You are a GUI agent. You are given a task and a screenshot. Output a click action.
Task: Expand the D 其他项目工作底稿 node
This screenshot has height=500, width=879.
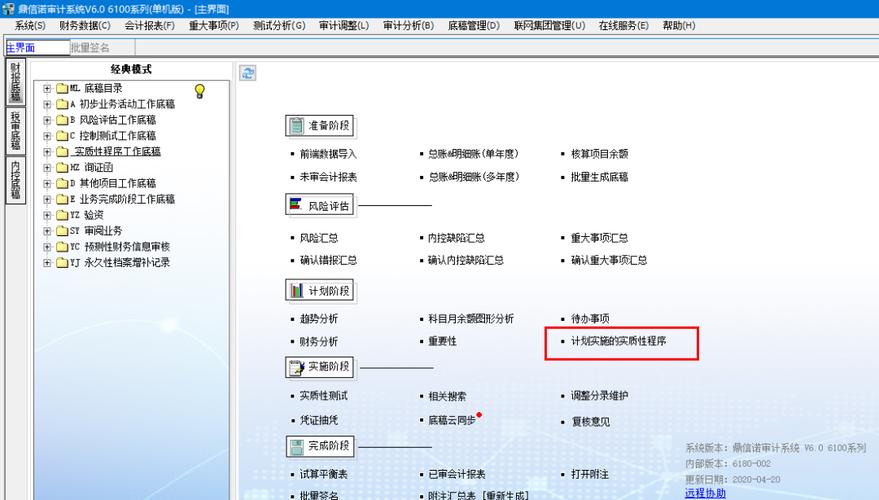click(47, 183)
